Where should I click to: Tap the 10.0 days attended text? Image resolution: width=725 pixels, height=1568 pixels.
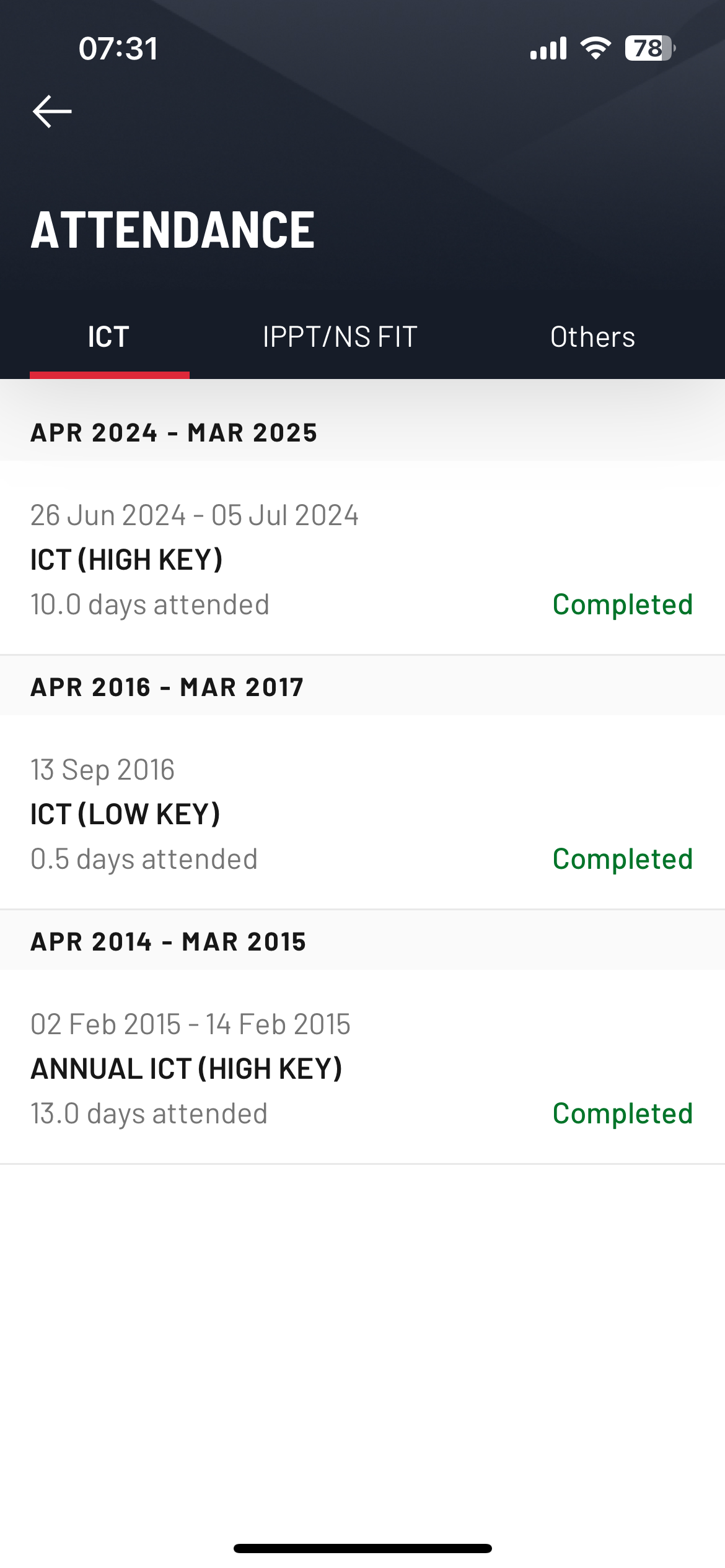(150, 604)
